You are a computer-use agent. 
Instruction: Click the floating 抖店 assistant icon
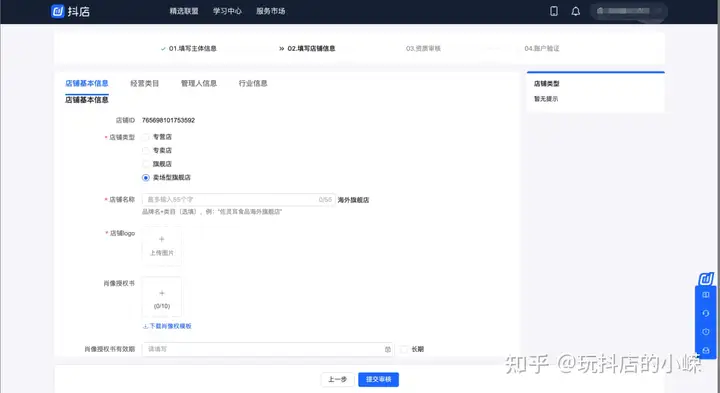(706, 279)
